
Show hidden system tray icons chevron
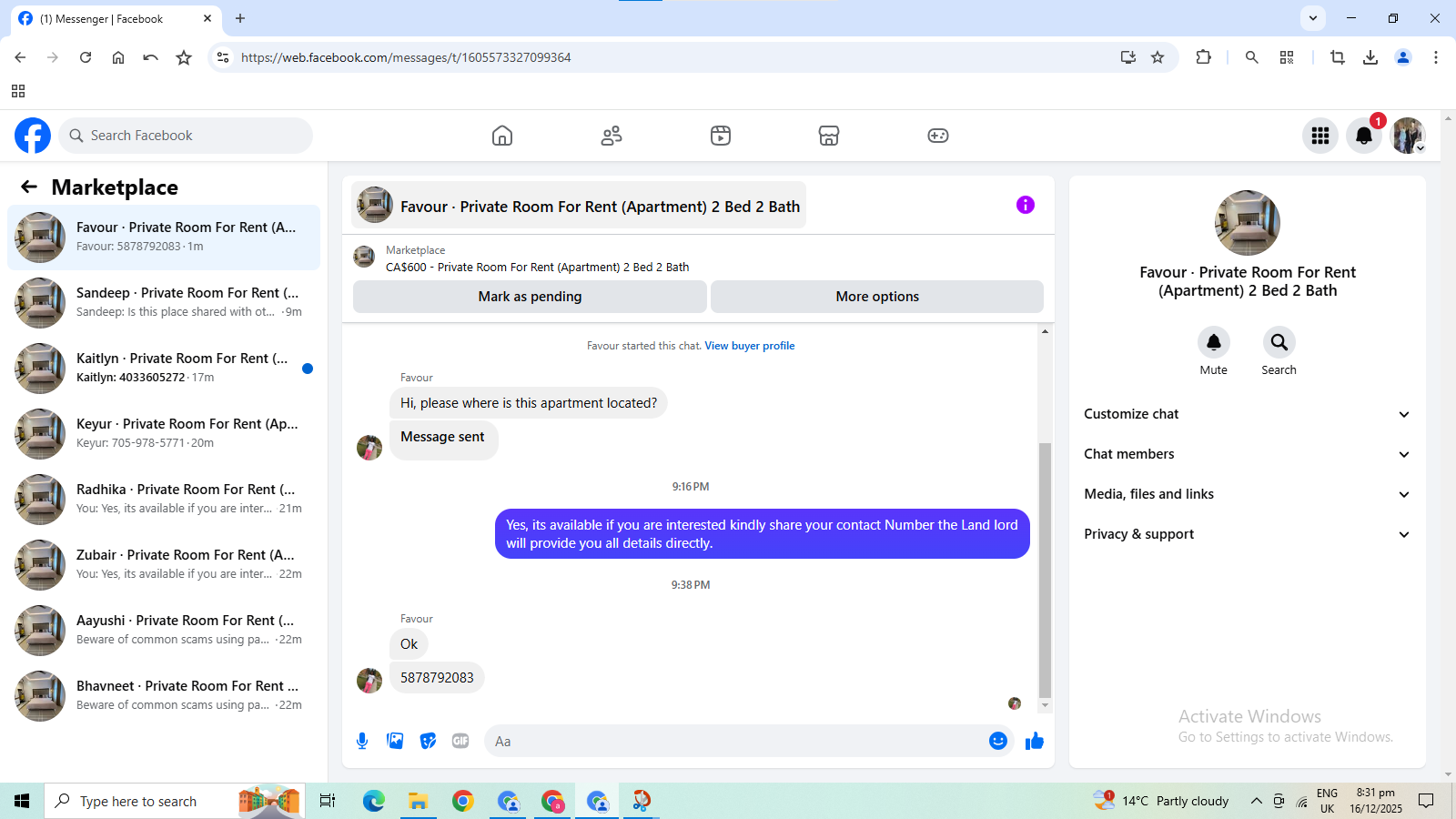1256,801
